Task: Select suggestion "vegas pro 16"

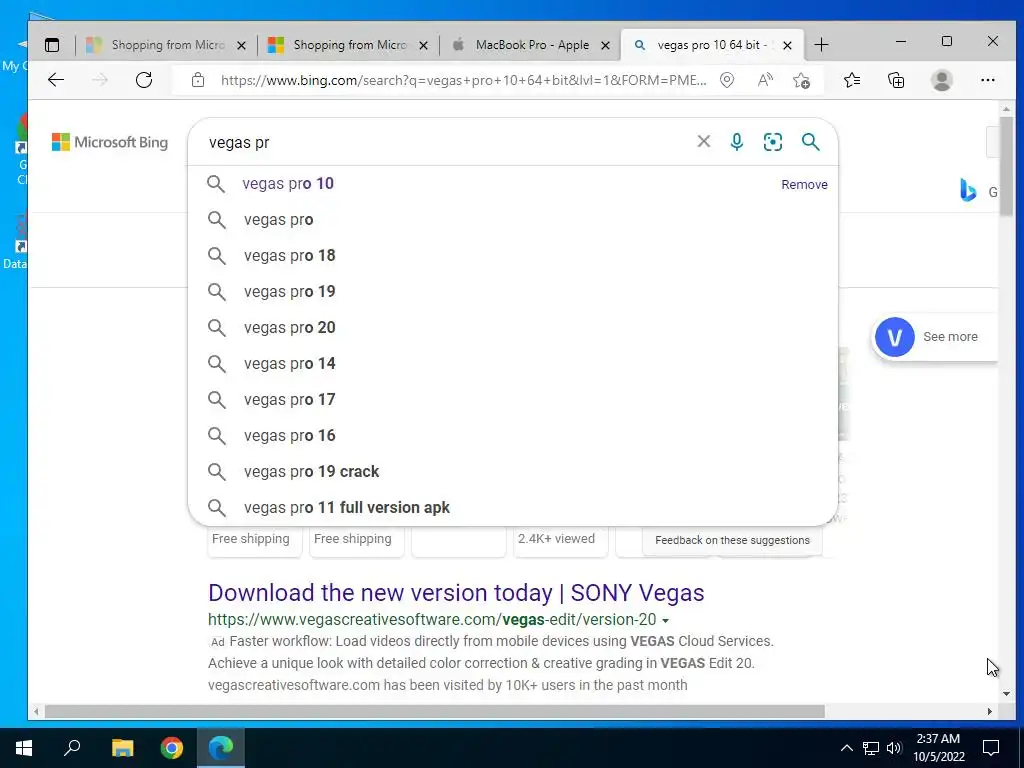Action: [x=513, y=435]
